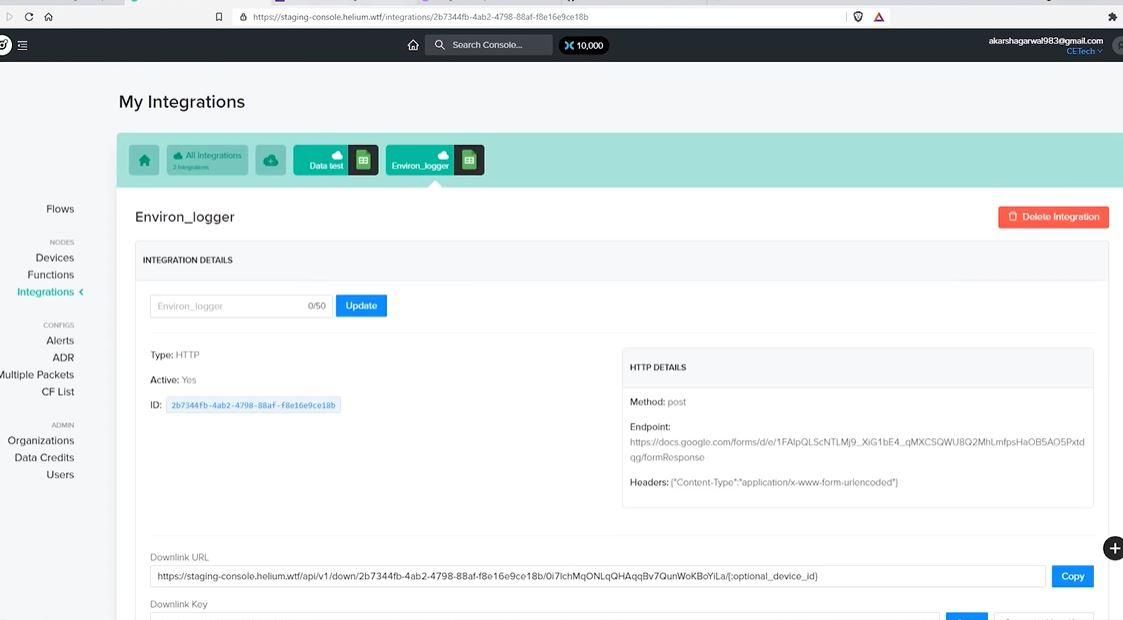Click the Environ_logger name input field
Screen dimensions: 1123x620
[241, 306]
